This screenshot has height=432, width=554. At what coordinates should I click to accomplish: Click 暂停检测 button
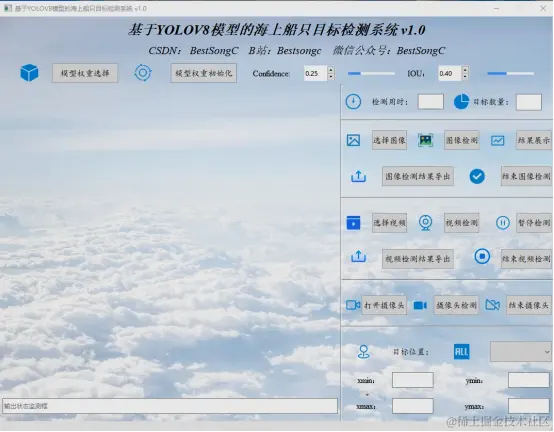[x=534, y=223]
